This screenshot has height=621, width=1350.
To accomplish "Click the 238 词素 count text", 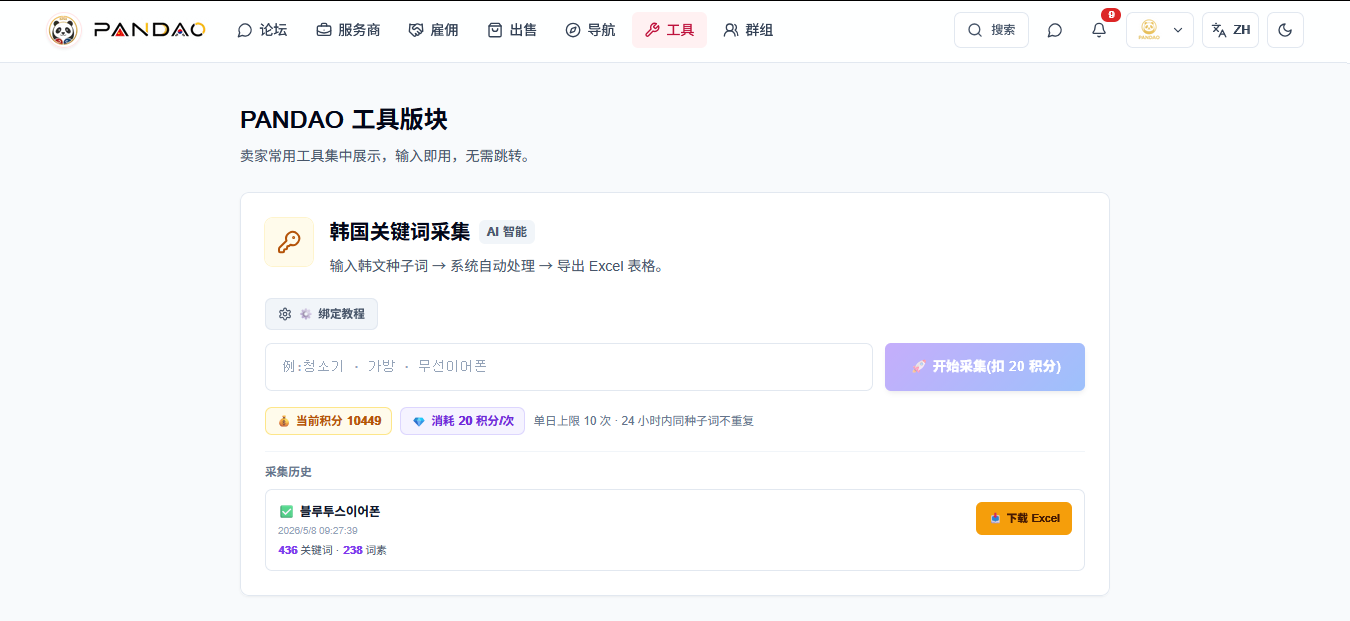I will point(365,550).
